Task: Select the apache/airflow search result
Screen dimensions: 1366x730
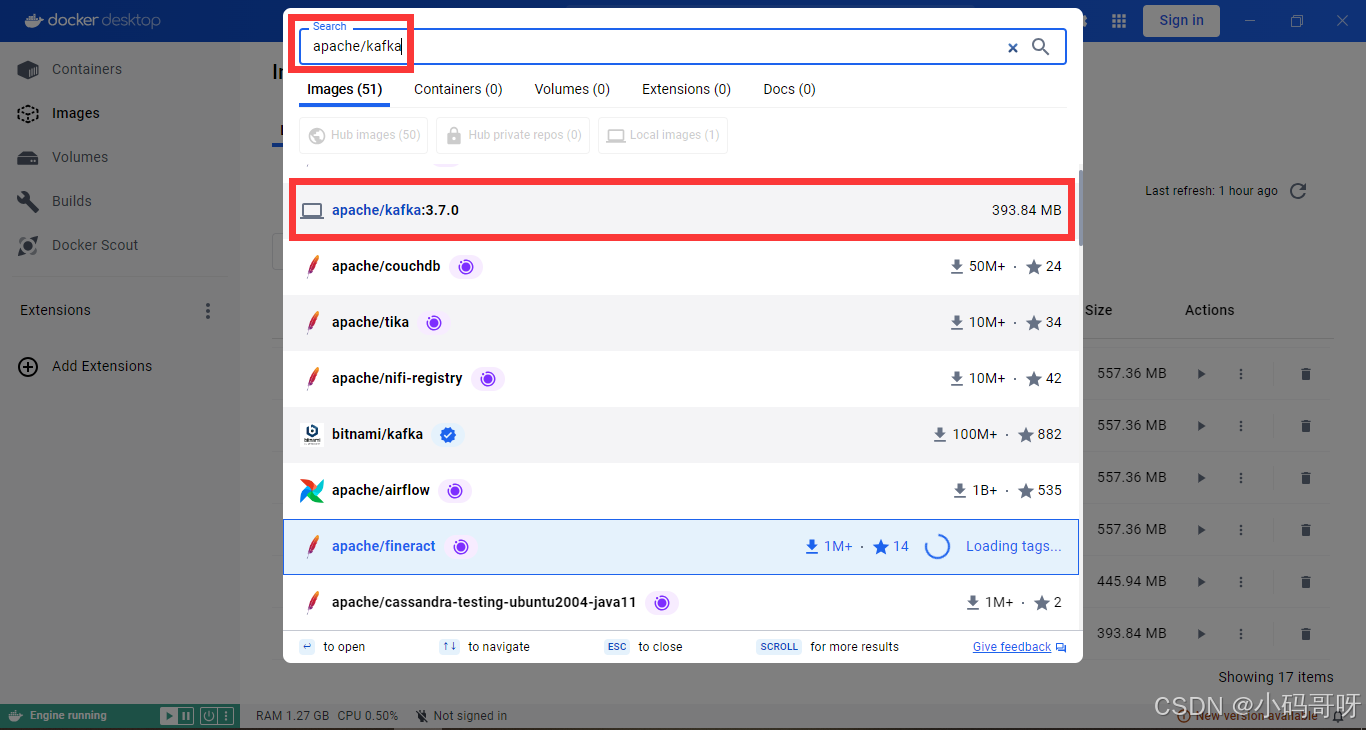Action: click(x=682, y=491)
